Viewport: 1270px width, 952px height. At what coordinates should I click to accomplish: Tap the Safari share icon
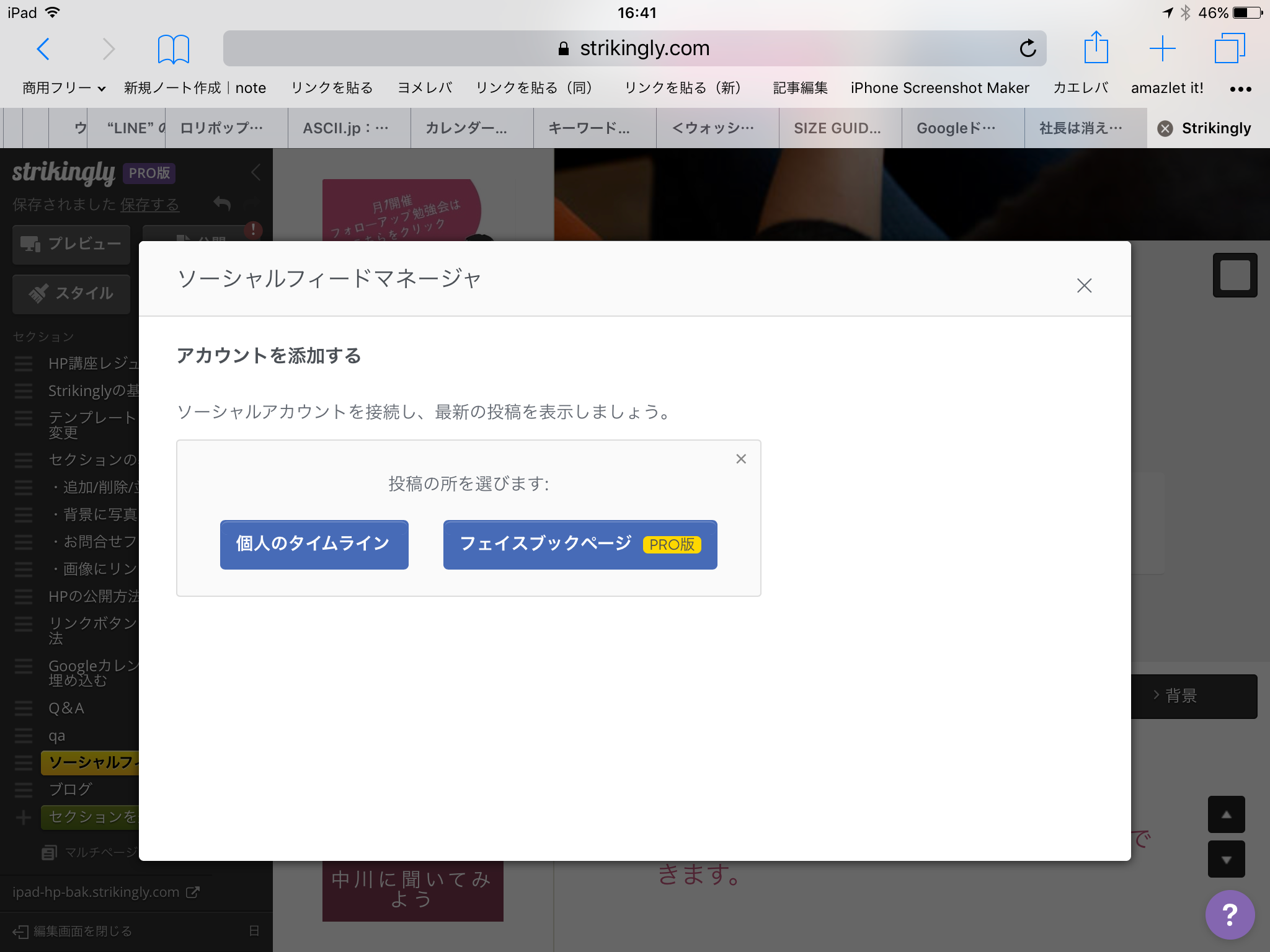click(x=1096, y=48)
